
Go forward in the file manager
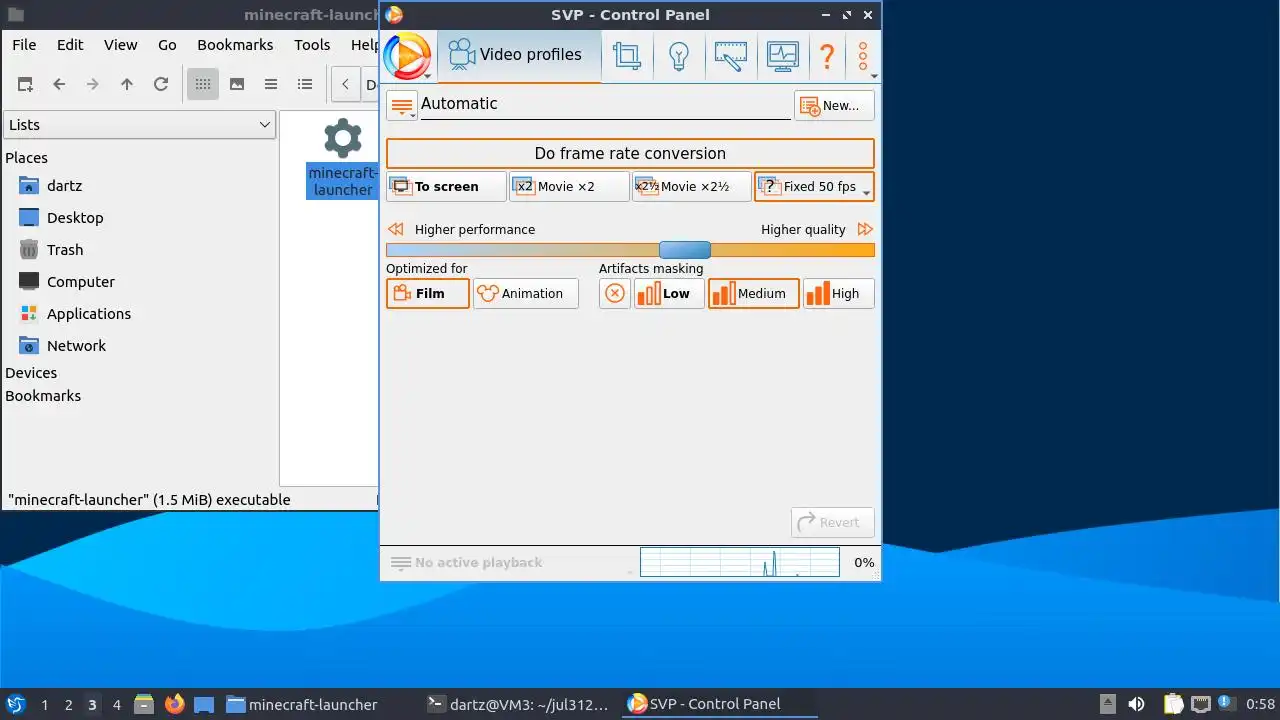(x=93, y=84)
